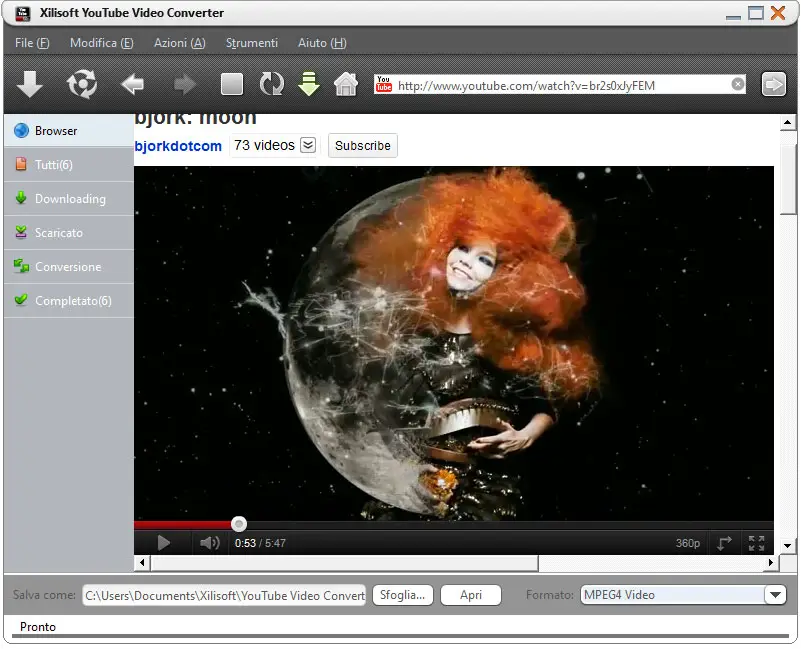This screenshot has height=649, width=801.
Task: Click the horizontal scrollbar left arrow
Action: [142, 563]
